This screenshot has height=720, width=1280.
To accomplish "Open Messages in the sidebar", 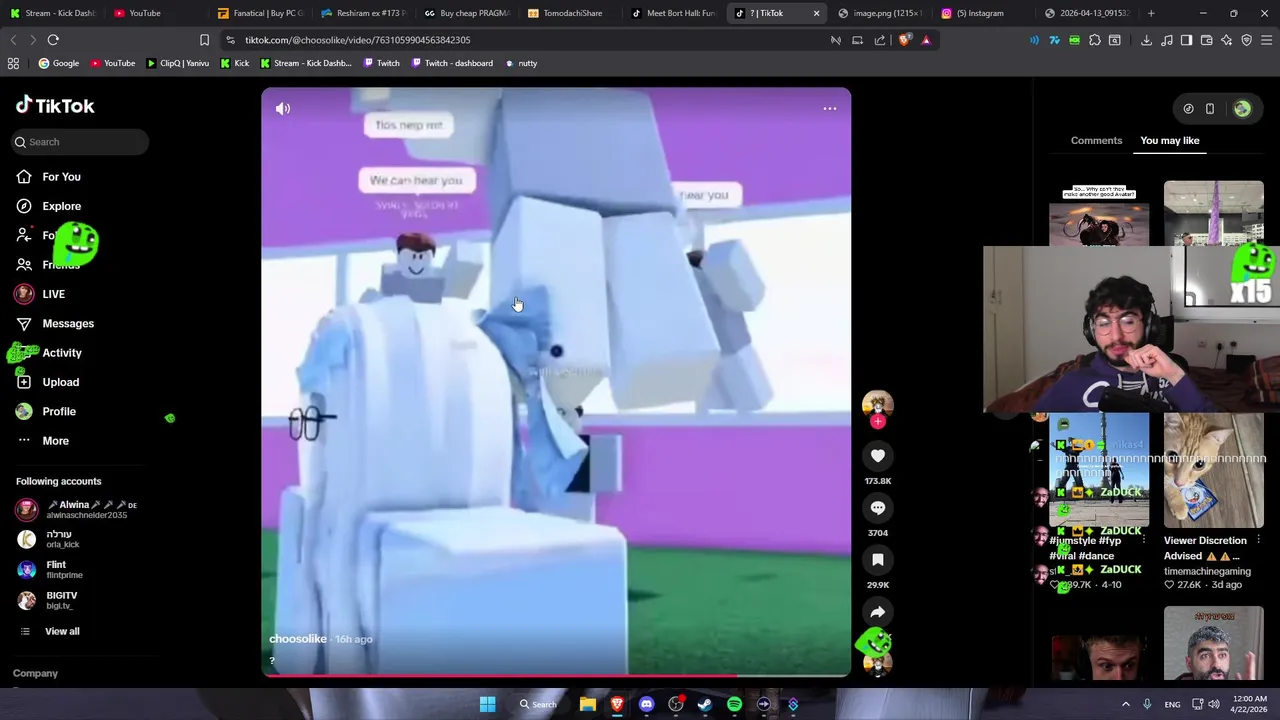I will click(68, 323).
